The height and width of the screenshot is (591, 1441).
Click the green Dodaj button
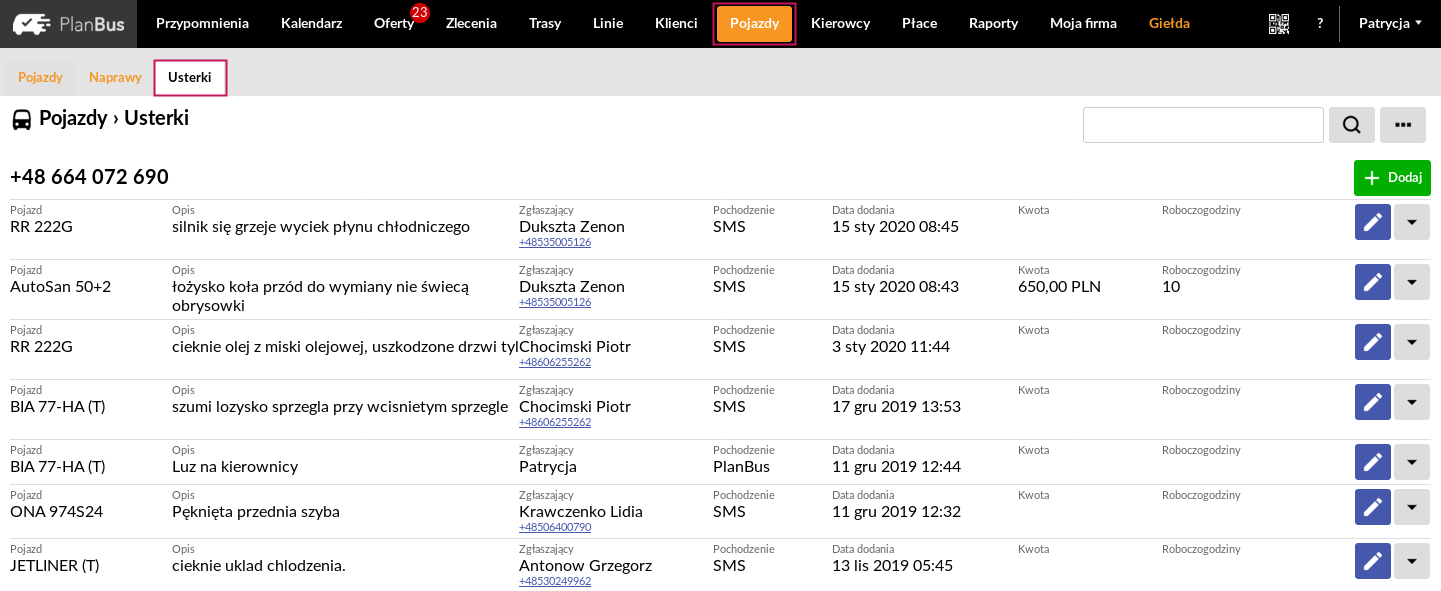coord(1392,177)
